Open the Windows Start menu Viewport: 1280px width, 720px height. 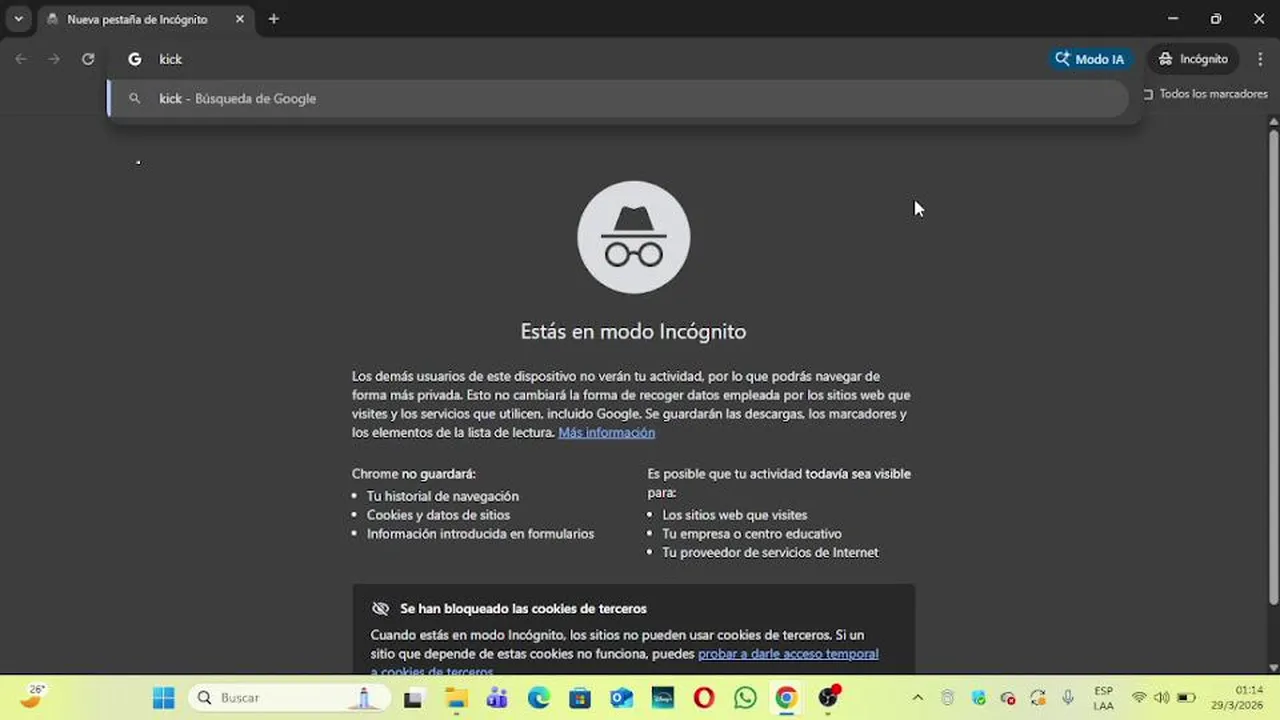(164, 698)
